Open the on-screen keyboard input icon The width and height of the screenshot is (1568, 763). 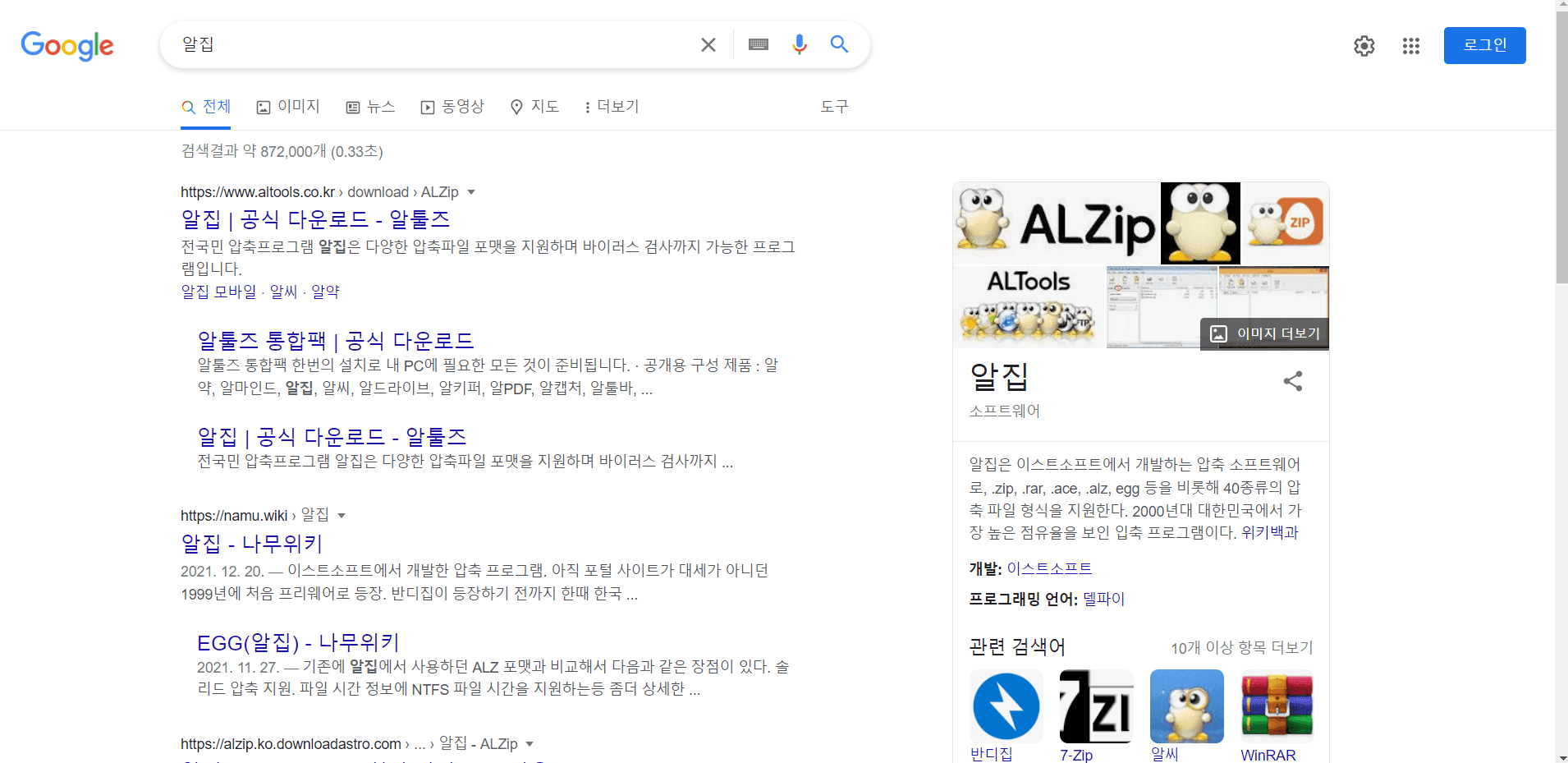click(x=759, y=44)
